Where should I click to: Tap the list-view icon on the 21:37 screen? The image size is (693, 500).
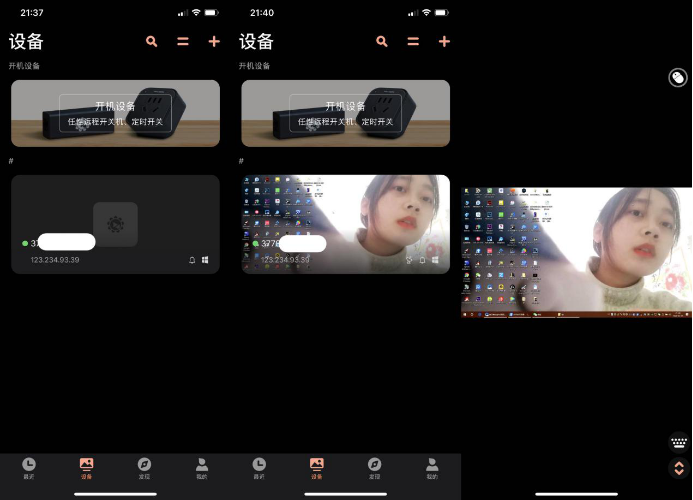pyautogui.click(x=183, y=42)
